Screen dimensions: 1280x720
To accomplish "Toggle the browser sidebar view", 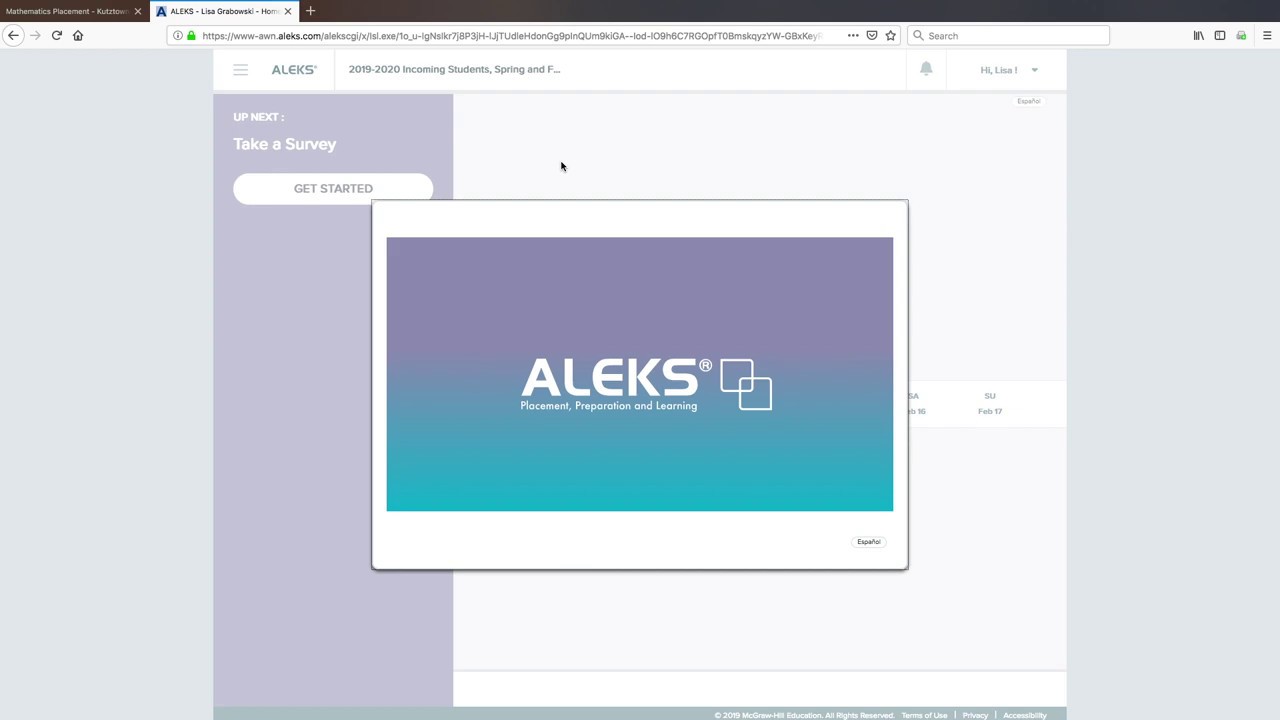I will [x=1220, y=35].
